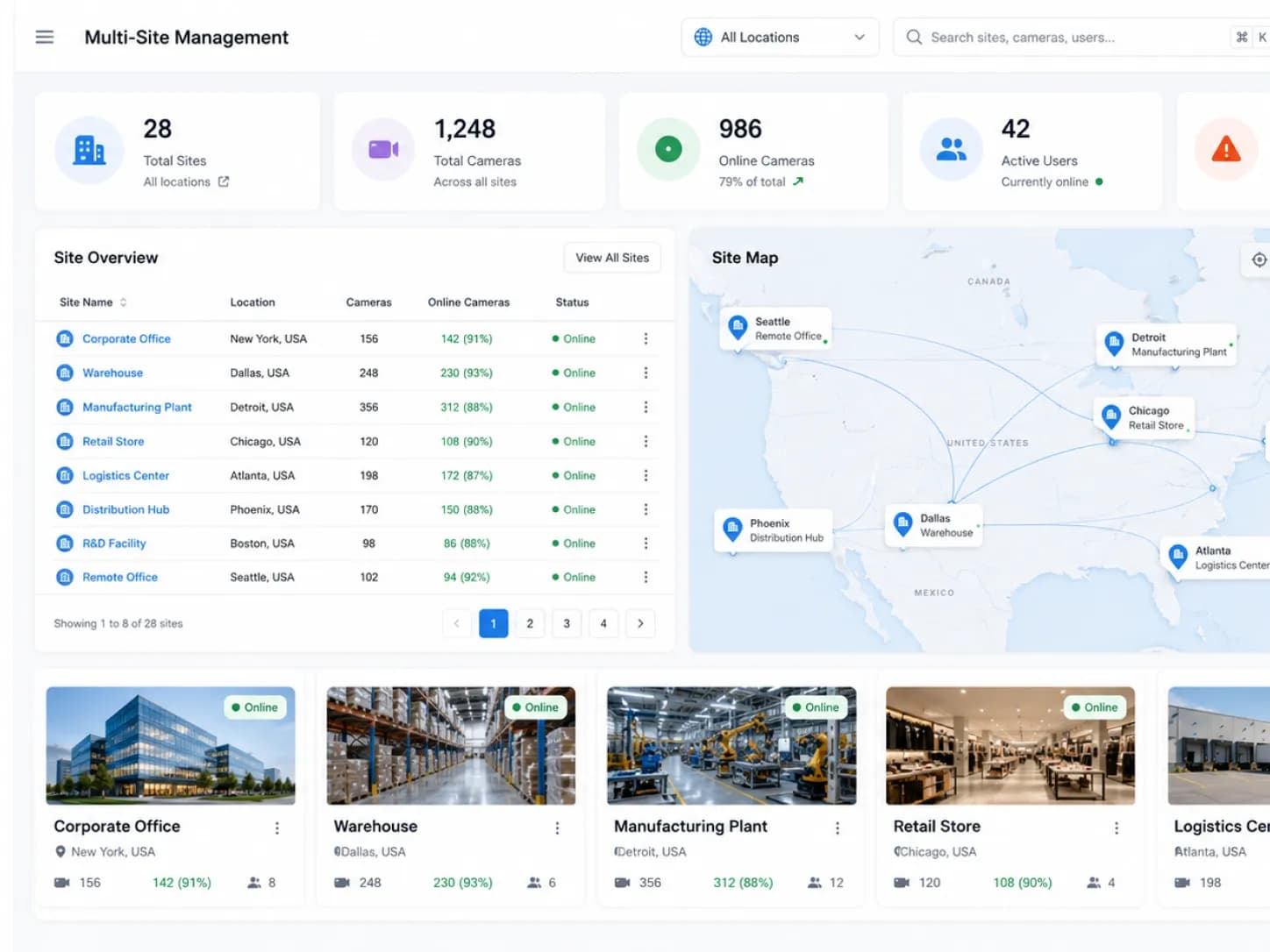Viewport: 1270px width, 952px height.
Task: Open the Warehouse site link in table
Action: [112, 373]
